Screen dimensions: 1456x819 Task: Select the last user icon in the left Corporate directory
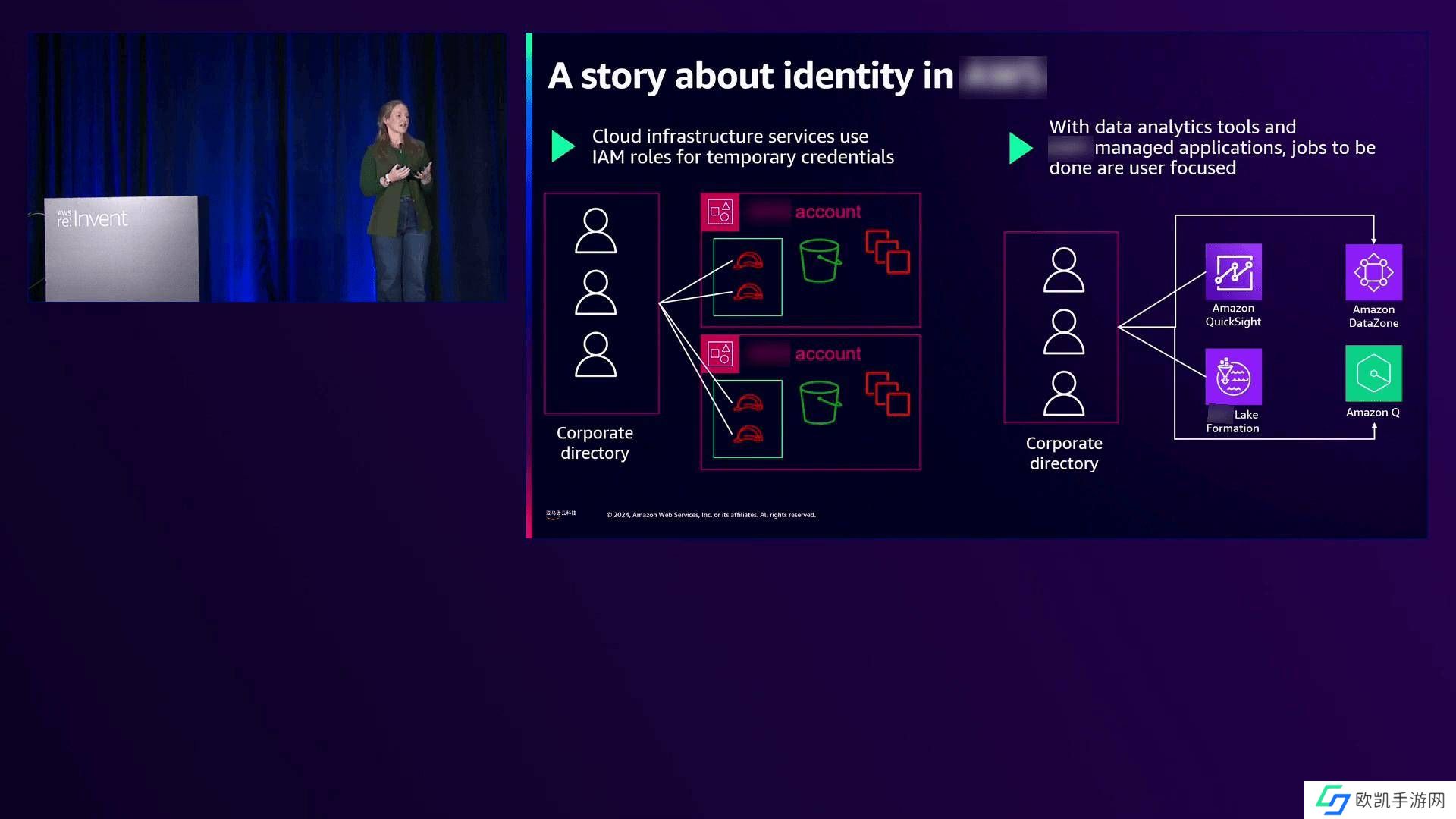point(595,355)
